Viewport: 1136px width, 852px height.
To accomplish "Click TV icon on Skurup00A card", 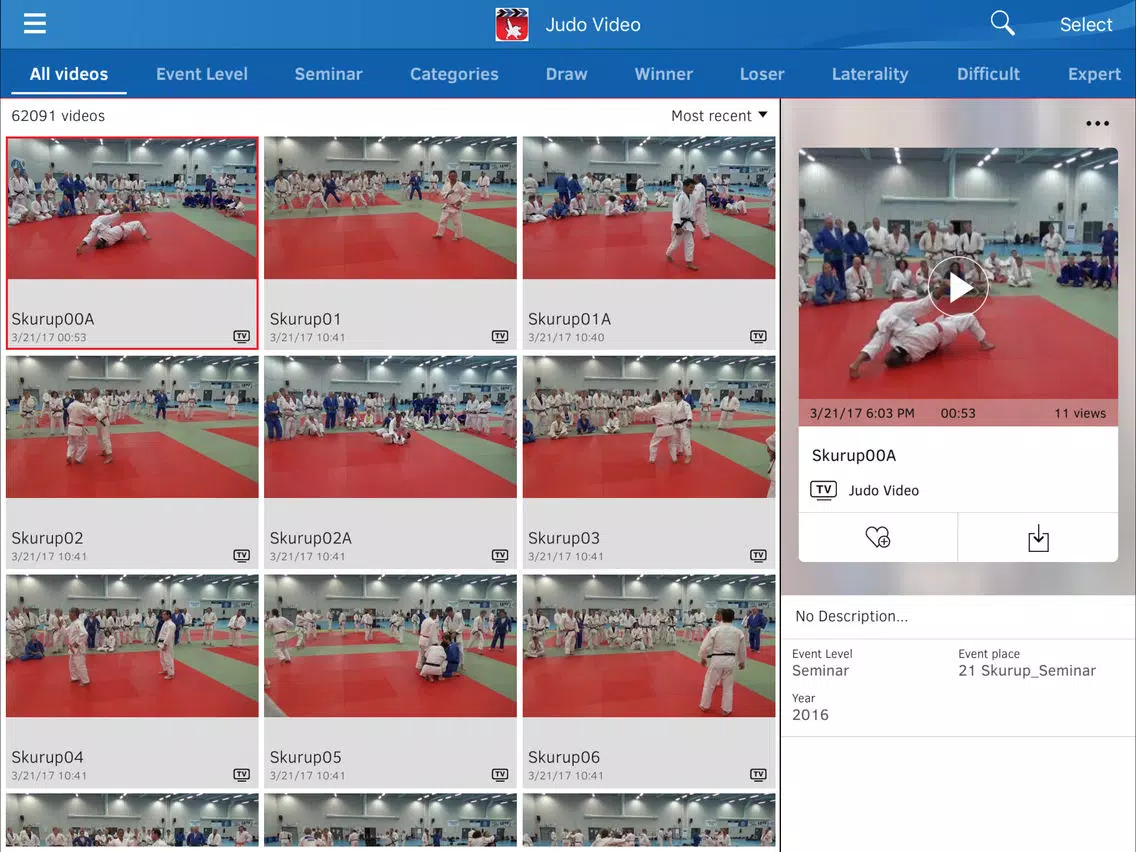I will pos(241,336).
